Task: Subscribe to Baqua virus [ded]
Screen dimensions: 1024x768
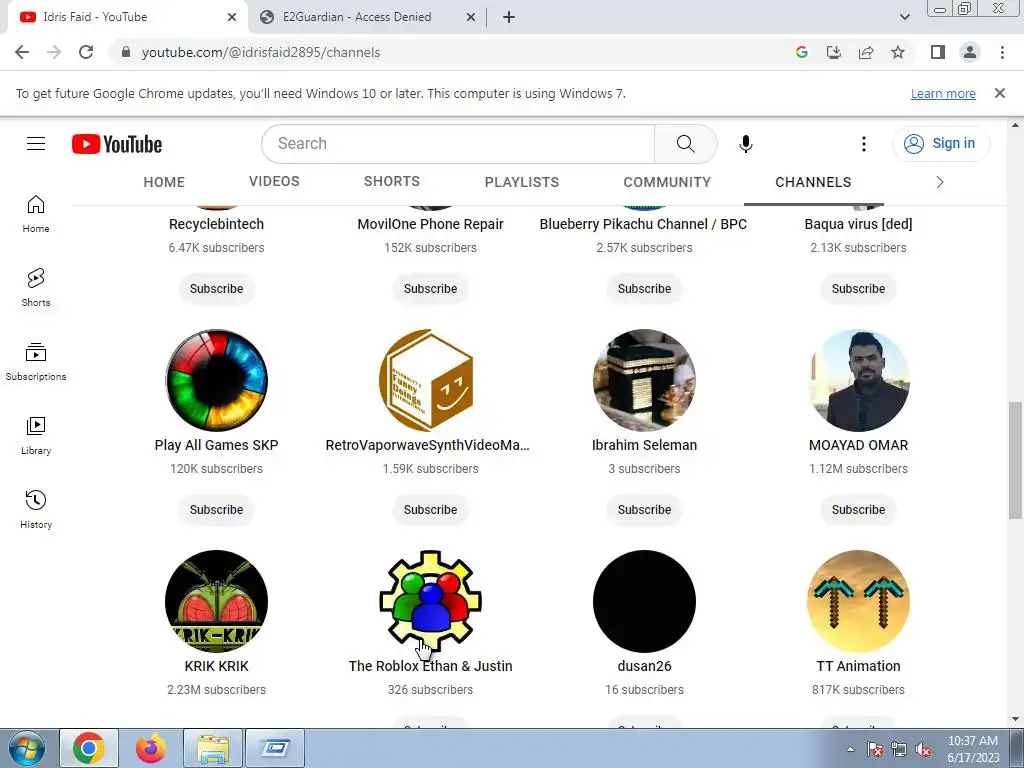Action: point(858,289)
